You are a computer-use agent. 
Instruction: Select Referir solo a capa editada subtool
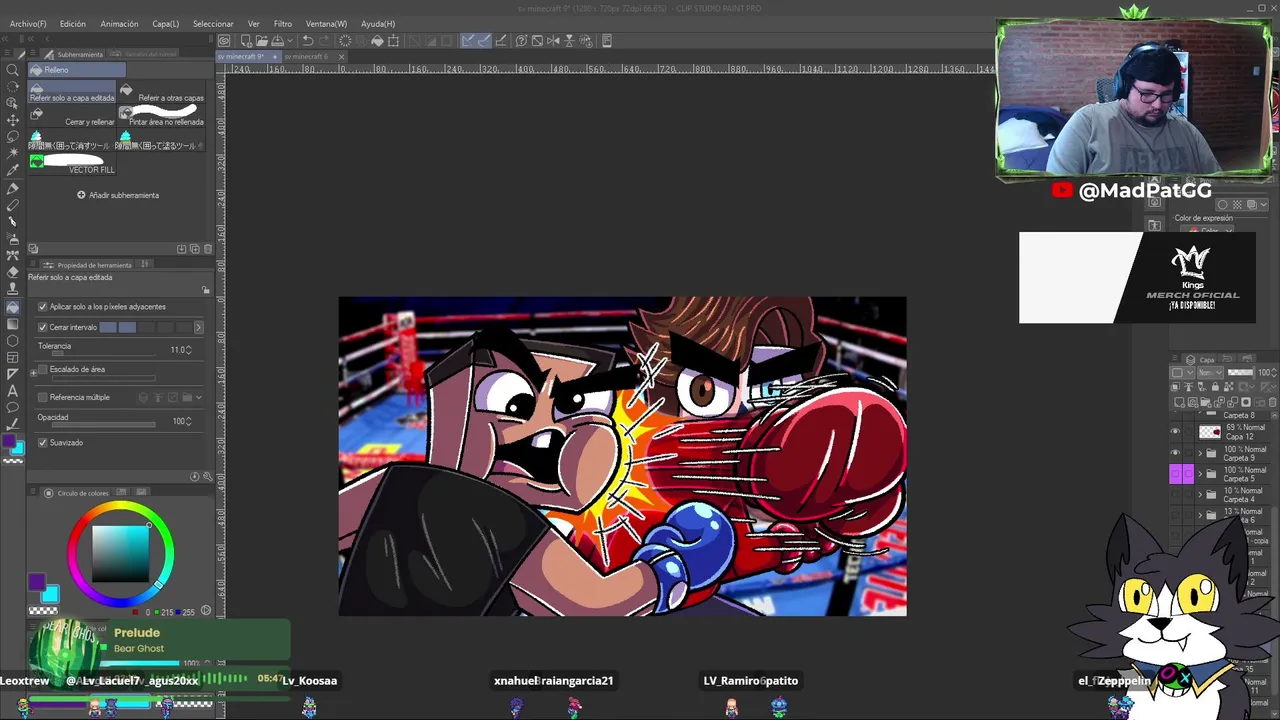click(73, 93)
